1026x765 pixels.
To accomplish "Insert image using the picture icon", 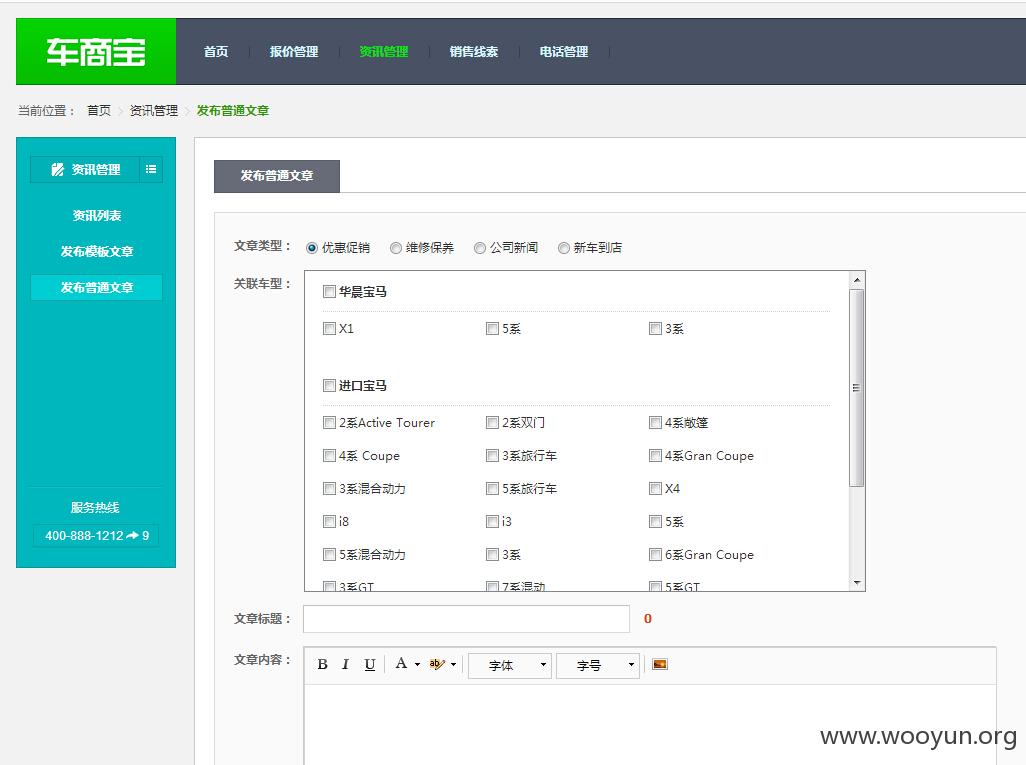I will (660, 664).
